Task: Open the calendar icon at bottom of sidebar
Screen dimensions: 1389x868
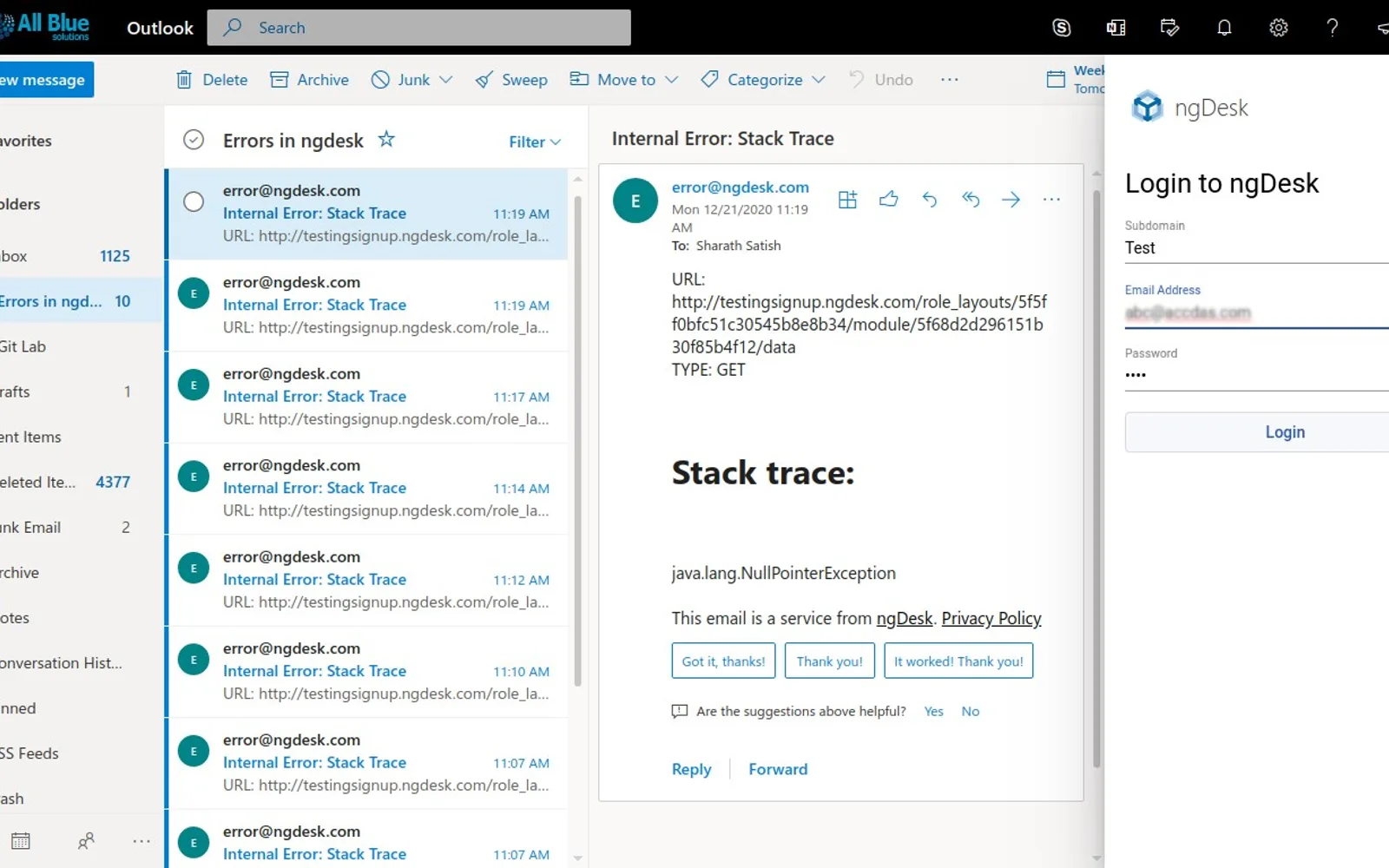Action: tap(21, 840)
